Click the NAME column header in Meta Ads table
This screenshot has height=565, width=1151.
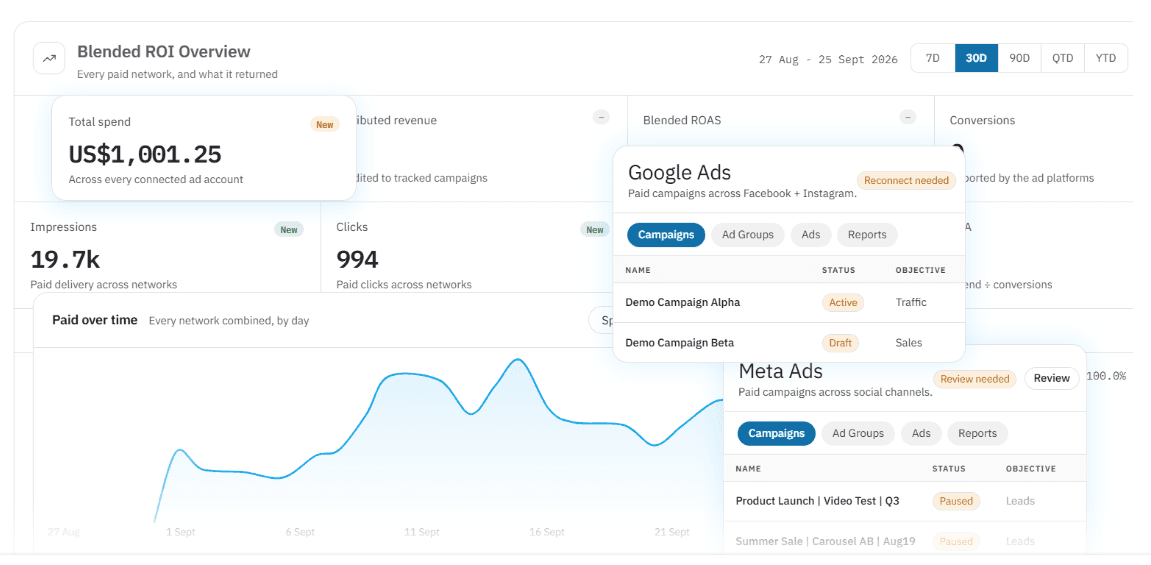[748, 469]
